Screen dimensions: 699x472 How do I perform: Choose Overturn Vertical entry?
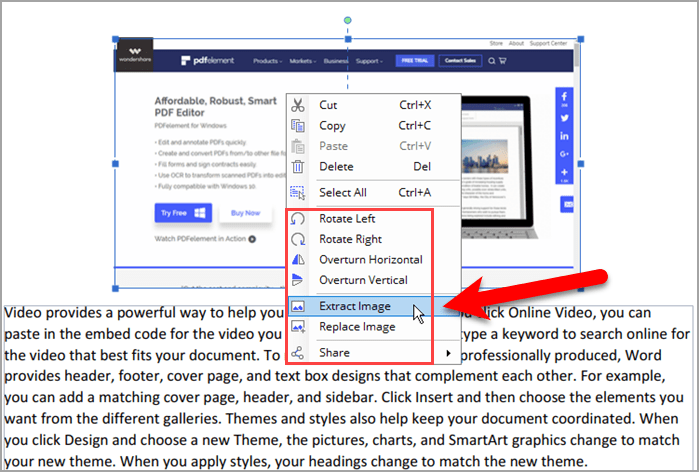tap(374, 280)
